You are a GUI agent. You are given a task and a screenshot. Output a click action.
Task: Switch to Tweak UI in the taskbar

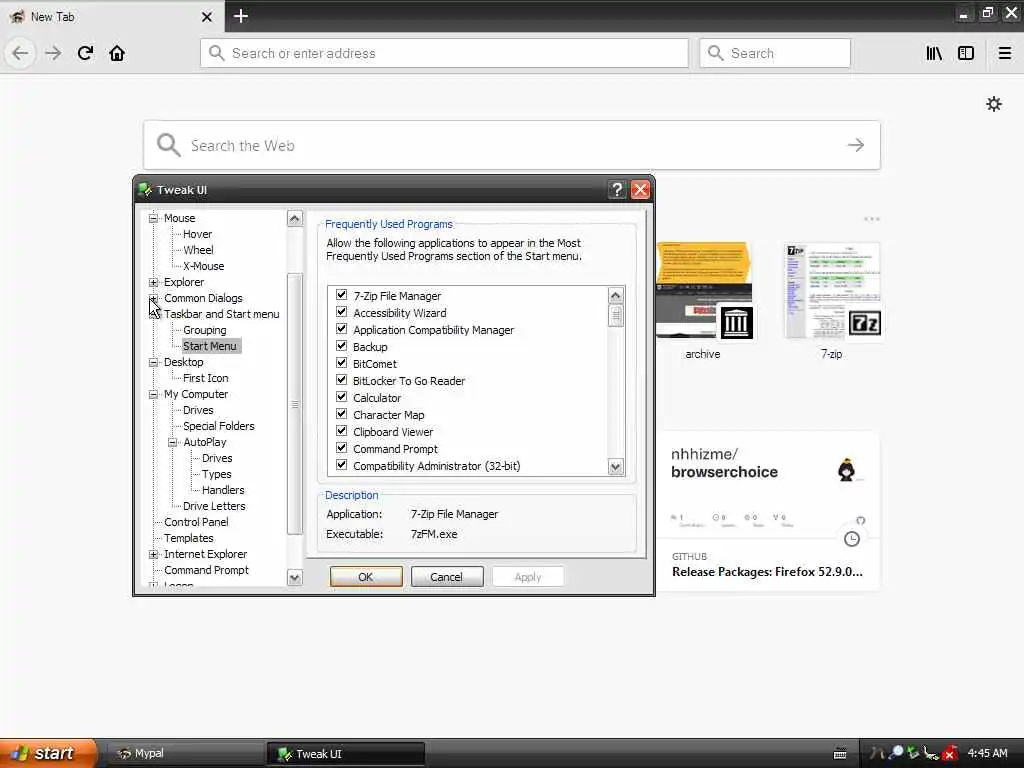(346, 754)
